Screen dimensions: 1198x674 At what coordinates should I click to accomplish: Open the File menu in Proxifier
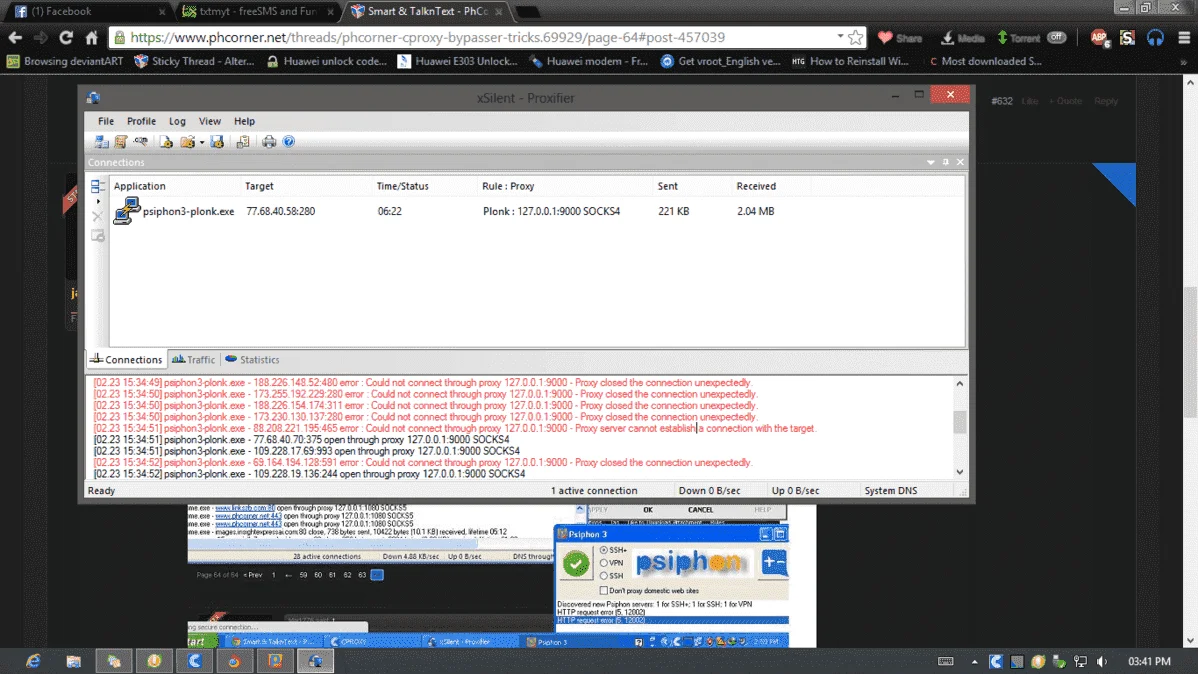(105, 122)
